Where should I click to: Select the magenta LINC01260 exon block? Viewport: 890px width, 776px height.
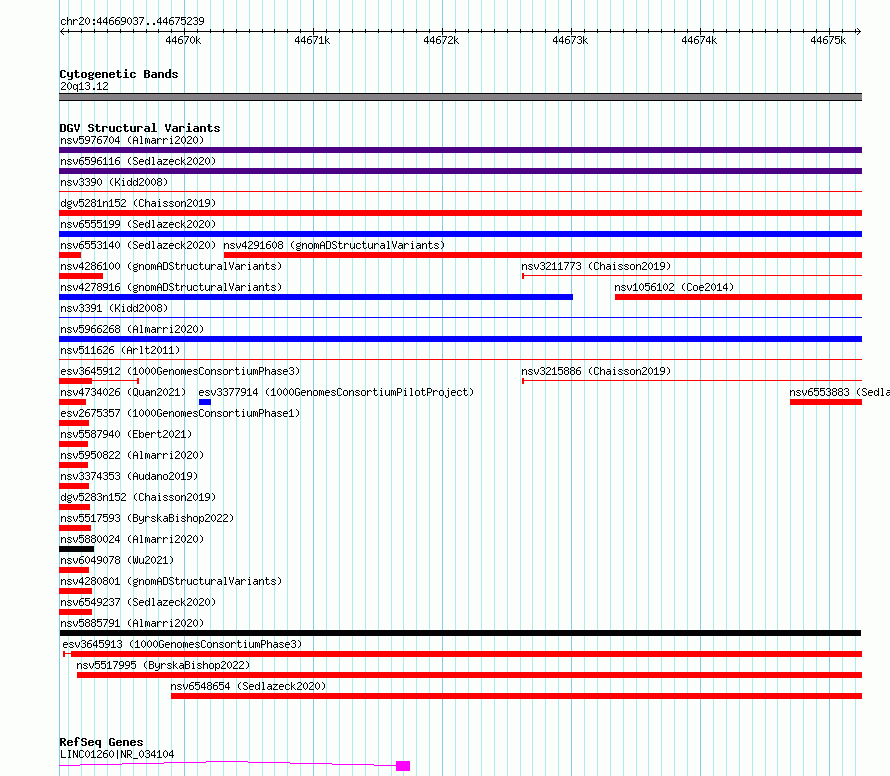[403, 766]
